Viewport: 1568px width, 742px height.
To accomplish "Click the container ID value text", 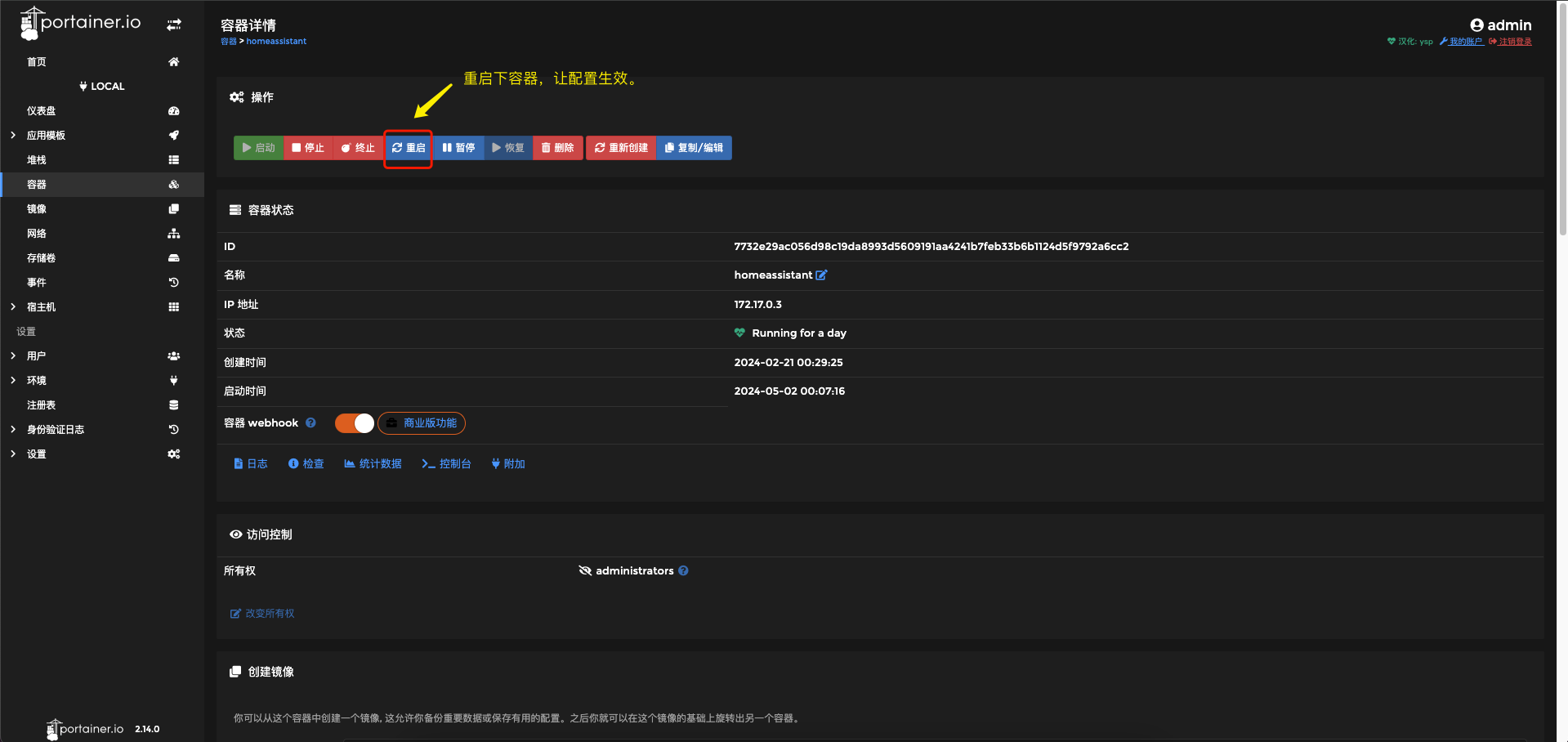I will pos(931,247).
